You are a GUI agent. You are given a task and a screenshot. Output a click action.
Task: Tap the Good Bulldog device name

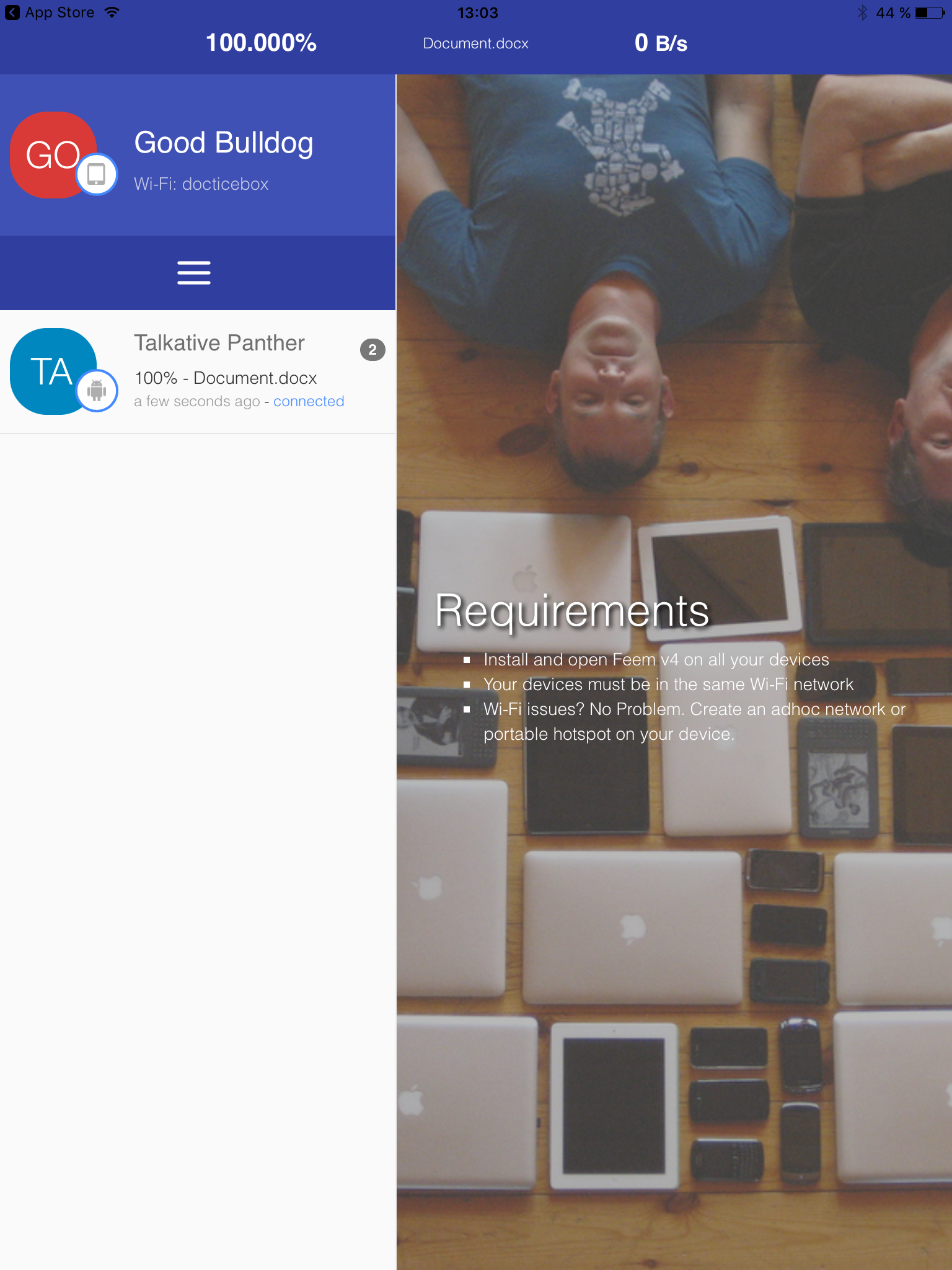[x=224, y=143]
